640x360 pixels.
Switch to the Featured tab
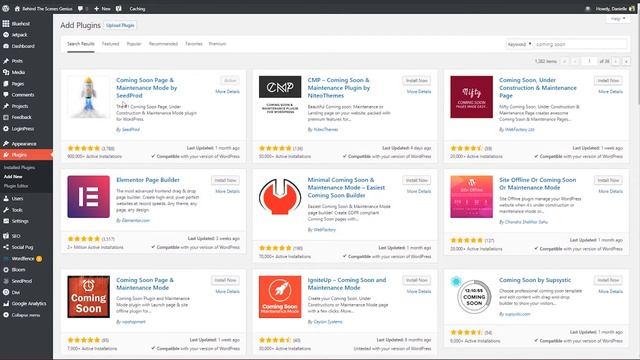[x=111, y=44]
